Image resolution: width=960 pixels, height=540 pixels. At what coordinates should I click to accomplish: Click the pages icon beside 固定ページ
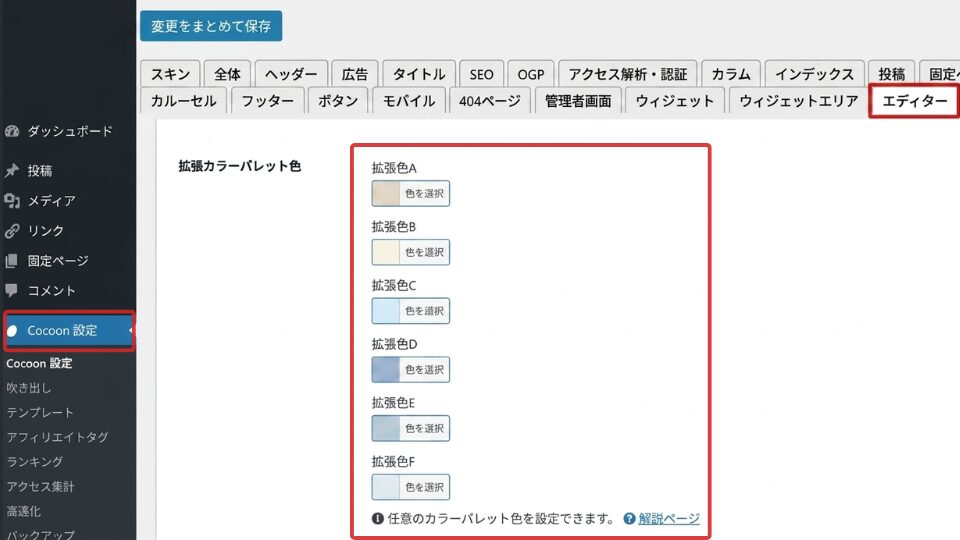(12, 261)
